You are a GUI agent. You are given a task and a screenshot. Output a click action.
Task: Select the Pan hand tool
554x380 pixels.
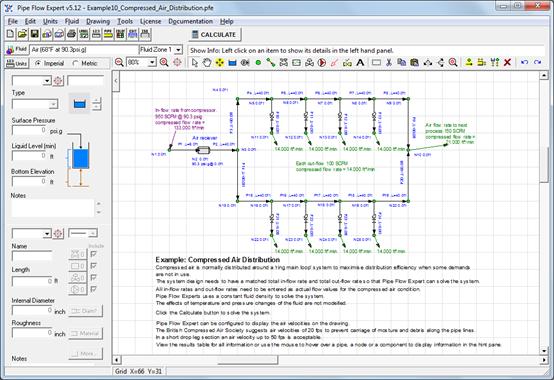[207, 63]
